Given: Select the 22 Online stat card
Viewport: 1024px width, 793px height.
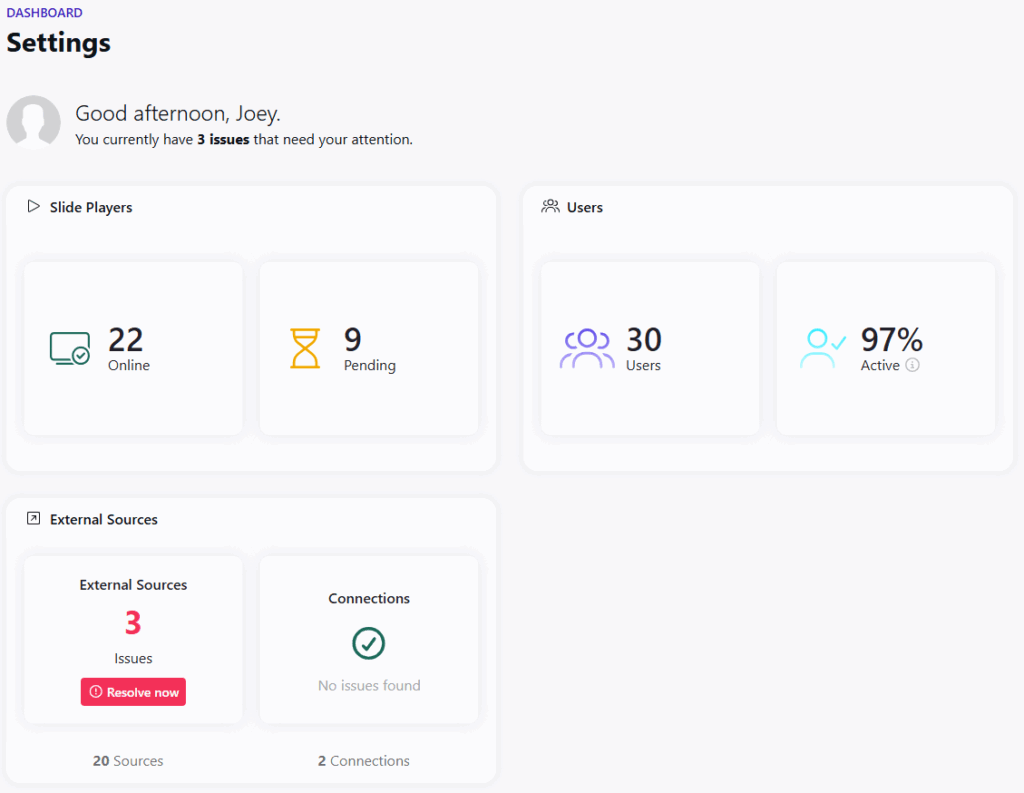Looking at the screenshot, I should pyautogui.click(x=132, y=347).
